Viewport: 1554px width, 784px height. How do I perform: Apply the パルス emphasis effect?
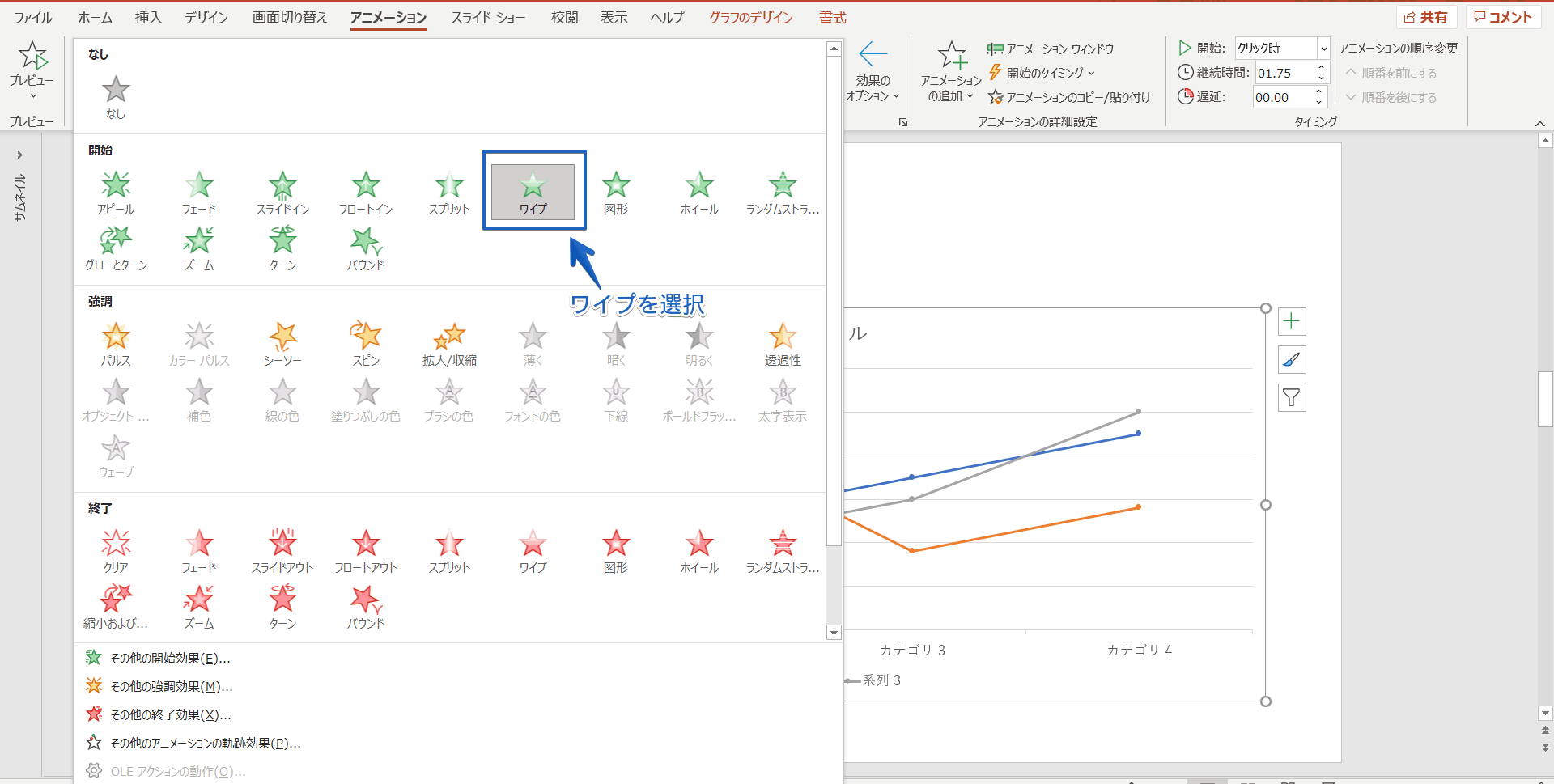tap(116, 344)
